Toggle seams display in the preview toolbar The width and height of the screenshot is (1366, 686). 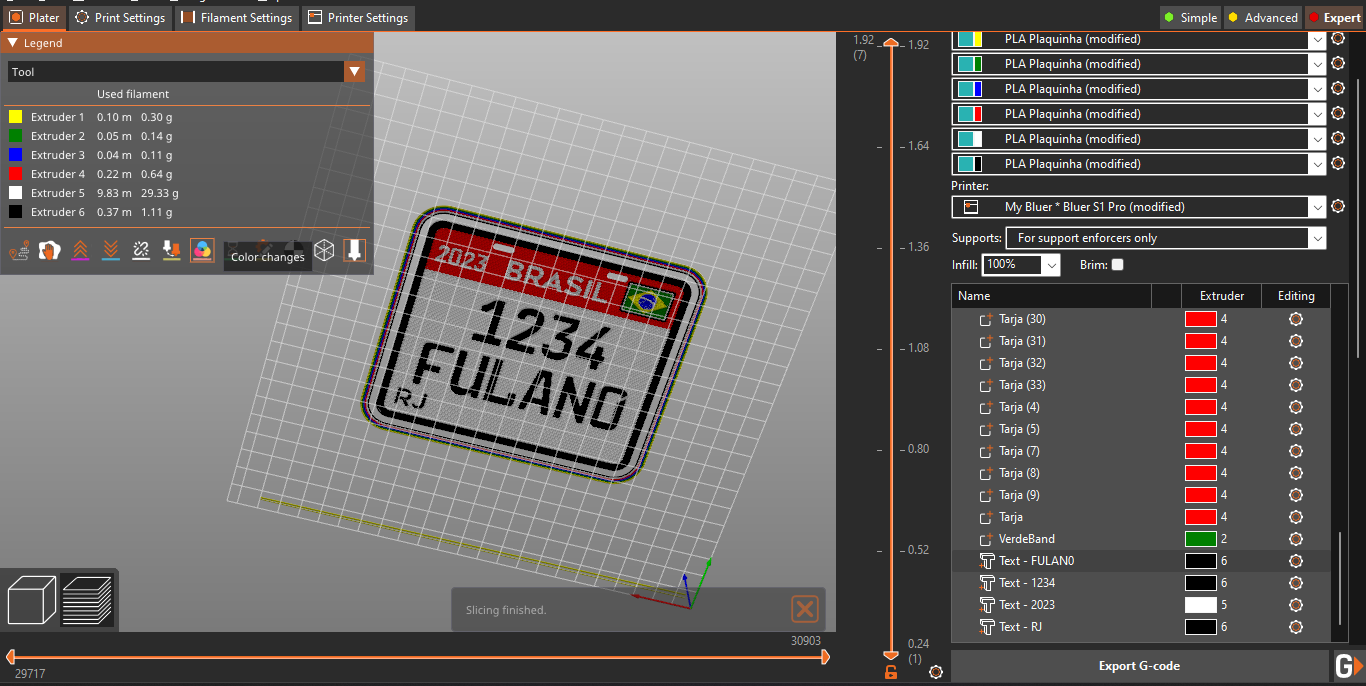141,250
